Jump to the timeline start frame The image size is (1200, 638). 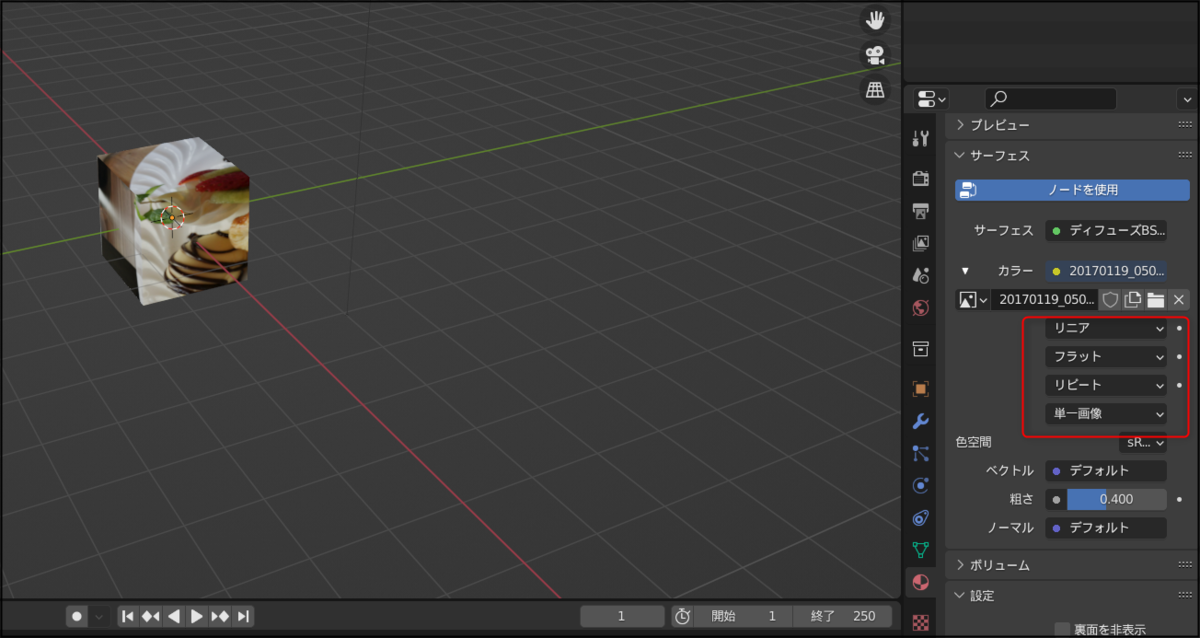[x=128, y=616]
